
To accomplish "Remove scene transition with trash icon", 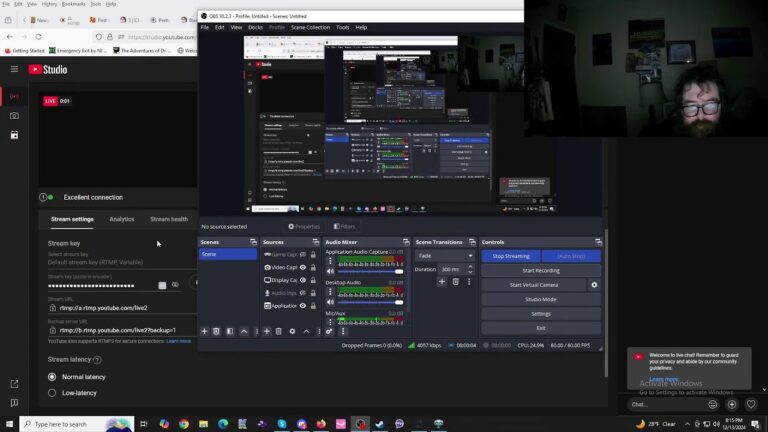I will 456,282.
